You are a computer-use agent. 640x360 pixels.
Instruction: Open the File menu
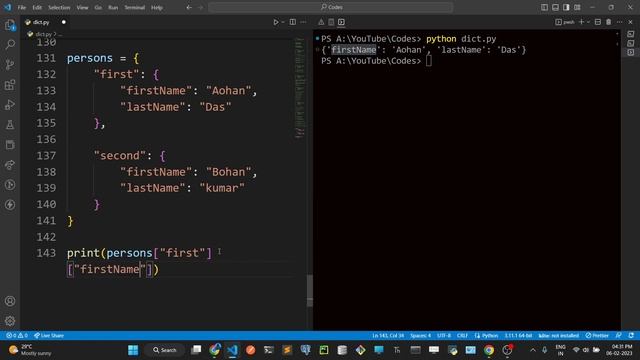pyautogui.click(x=22, y=7)
